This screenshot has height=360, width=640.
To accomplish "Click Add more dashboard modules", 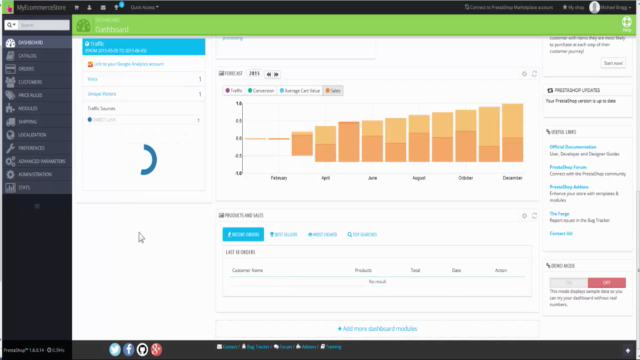I will pos(377,329).
